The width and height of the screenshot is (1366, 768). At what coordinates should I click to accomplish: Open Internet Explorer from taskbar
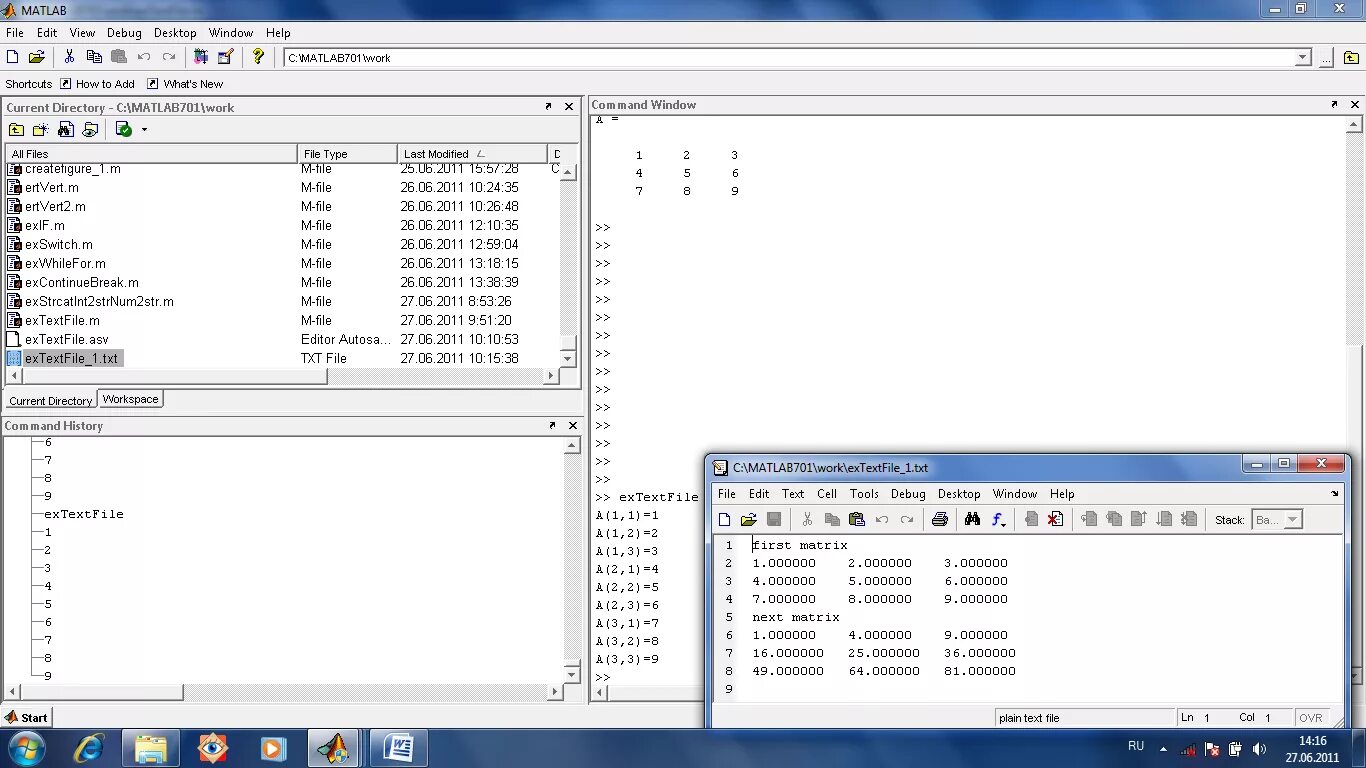90,748
